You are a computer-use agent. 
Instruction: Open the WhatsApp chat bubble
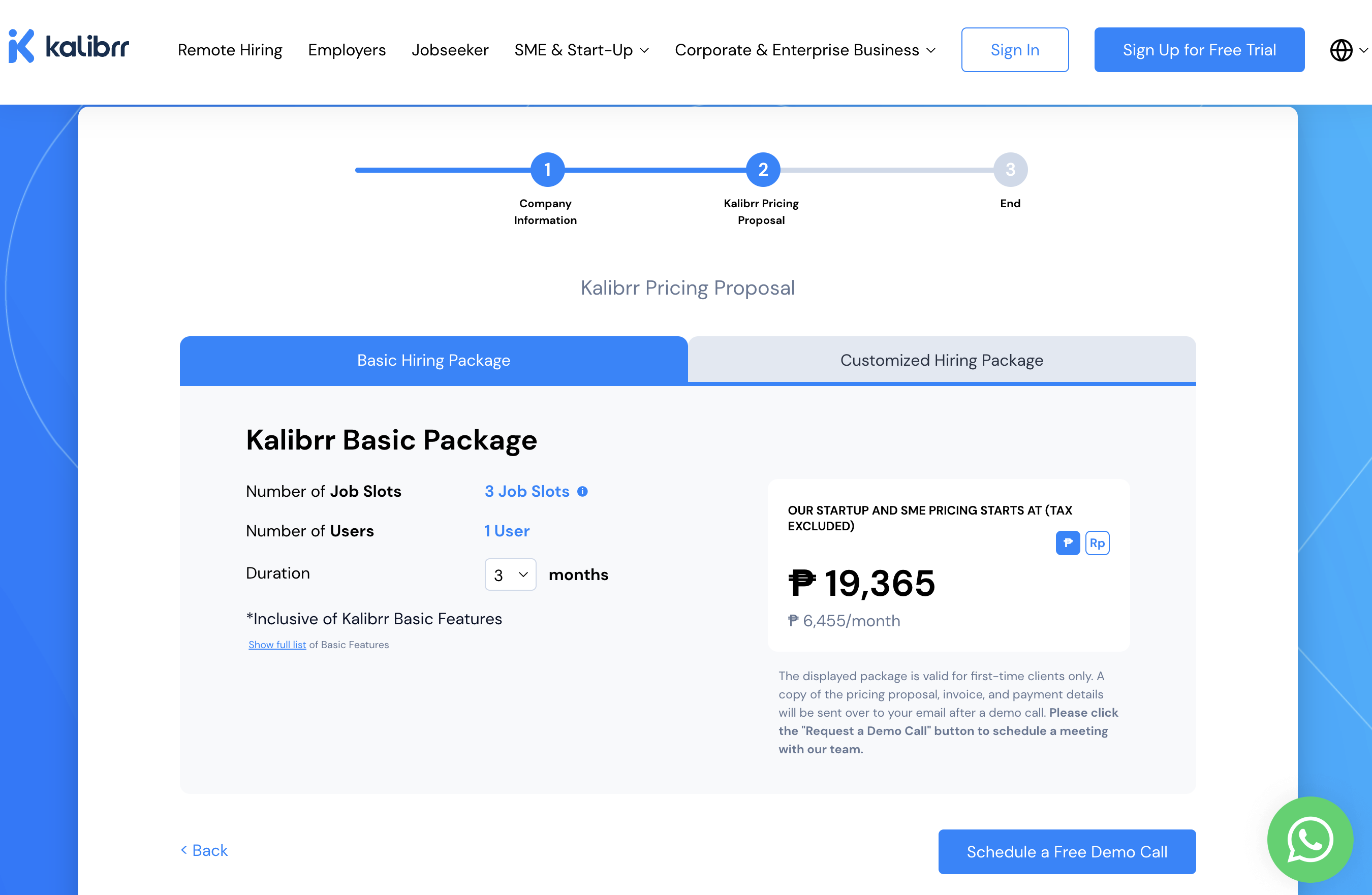(1309, 839)
